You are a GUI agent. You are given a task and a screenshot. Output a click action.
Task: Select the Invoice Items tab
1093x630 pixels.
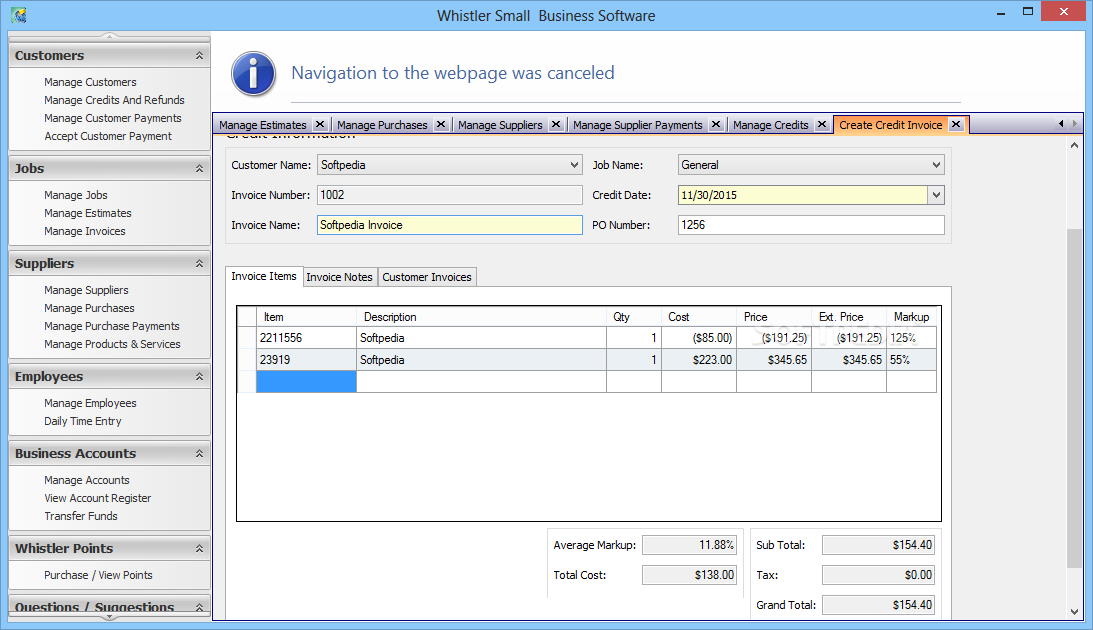coord(263,276)
